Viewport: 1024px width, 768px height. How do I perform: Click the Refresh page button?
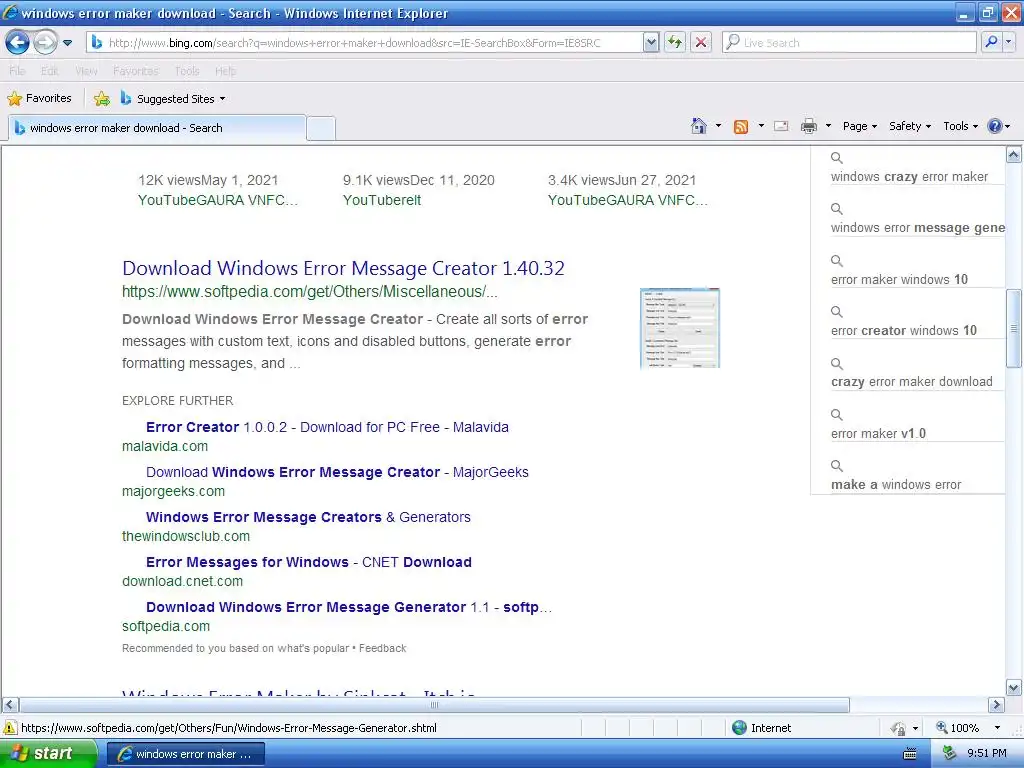(x=675, y=42)
